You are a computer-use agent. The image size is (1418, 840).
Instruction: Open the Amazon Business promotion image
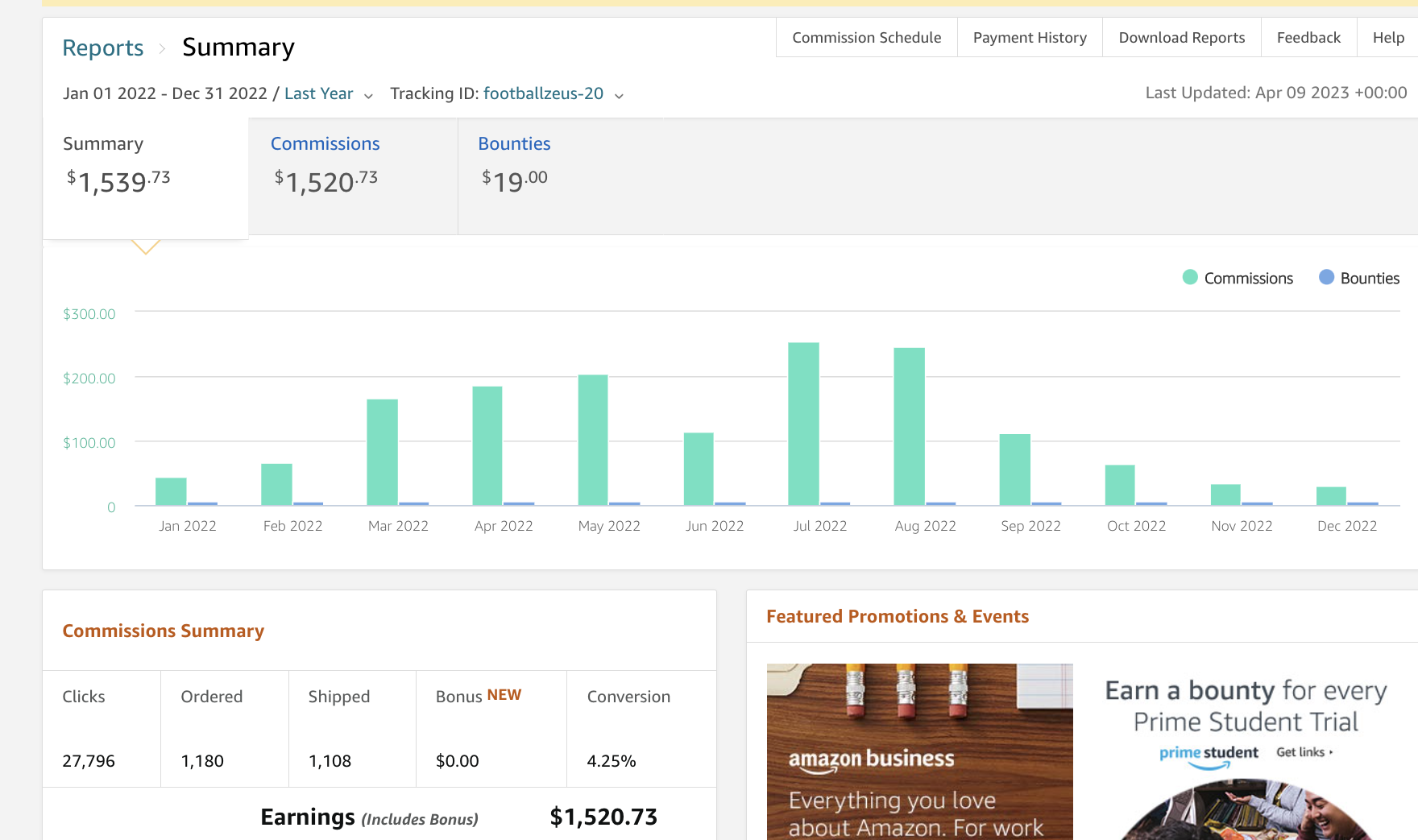919,751
